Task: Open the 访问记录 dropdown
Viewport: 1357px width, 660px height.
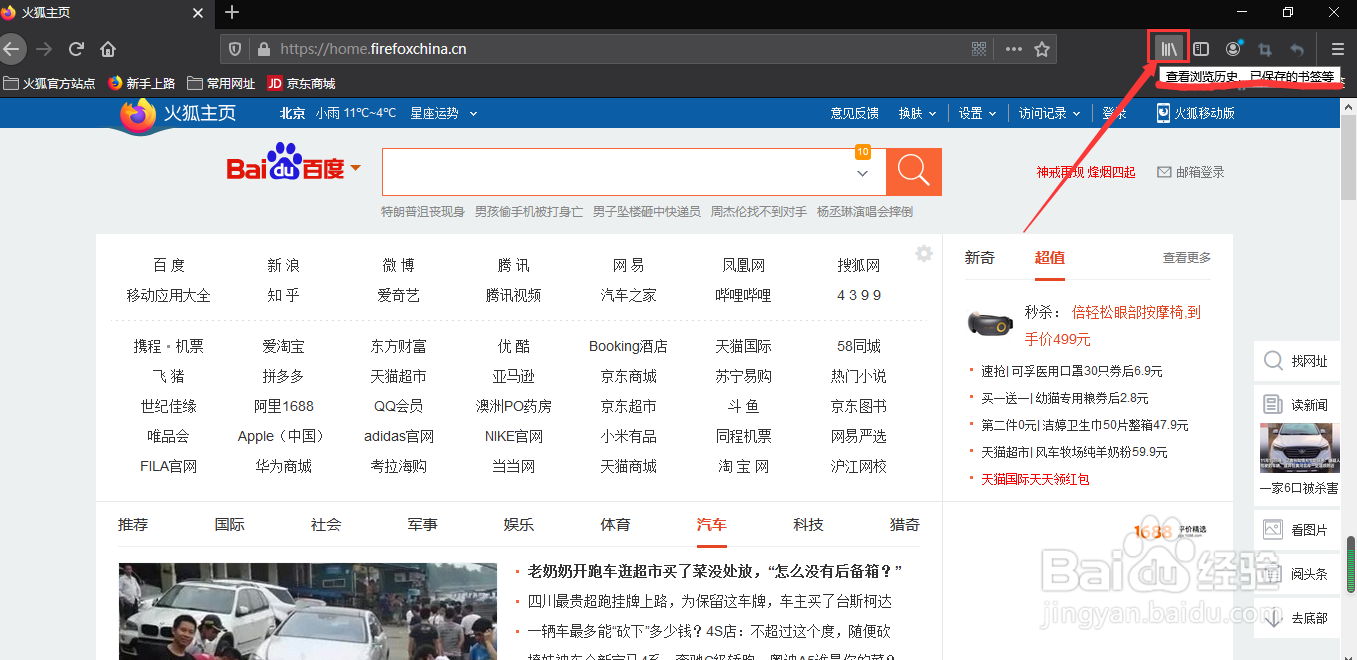Action: pos(1049,113)
